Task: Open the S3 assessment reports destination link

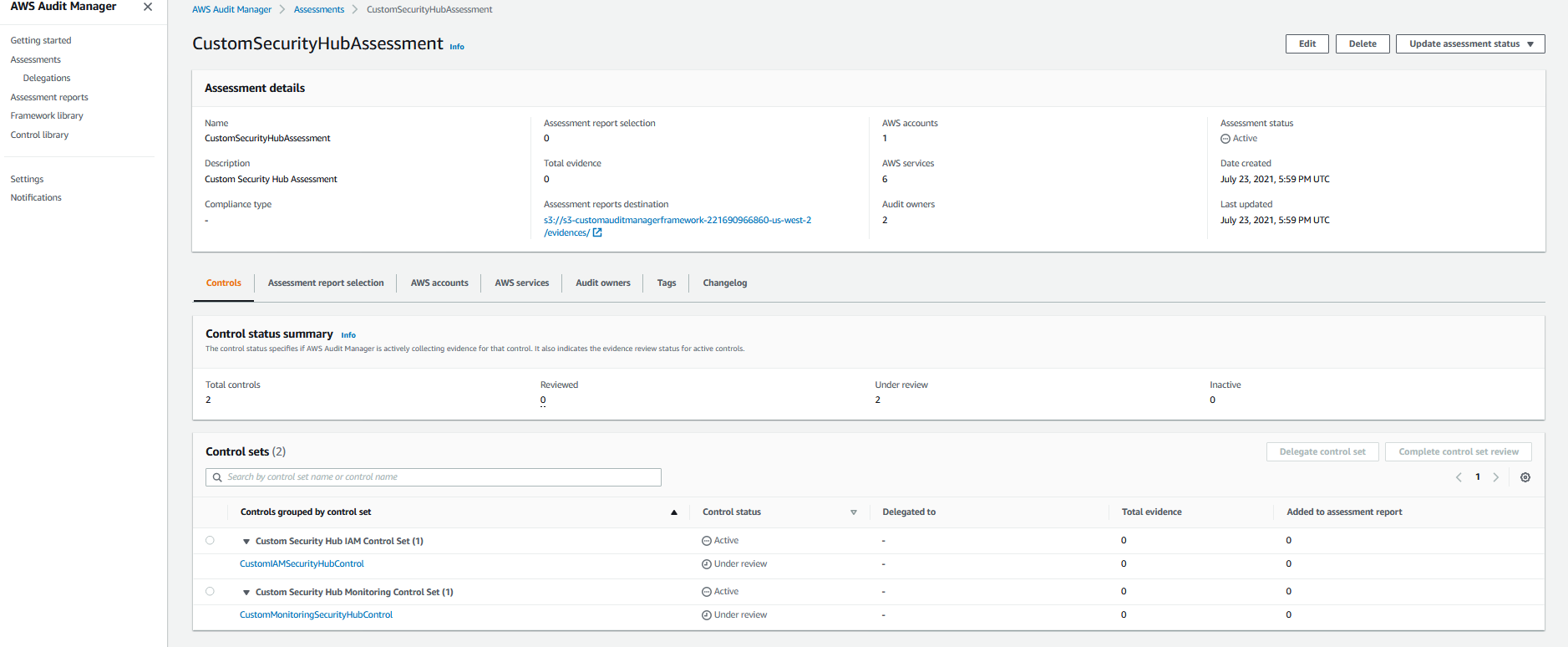Action: 677,227
